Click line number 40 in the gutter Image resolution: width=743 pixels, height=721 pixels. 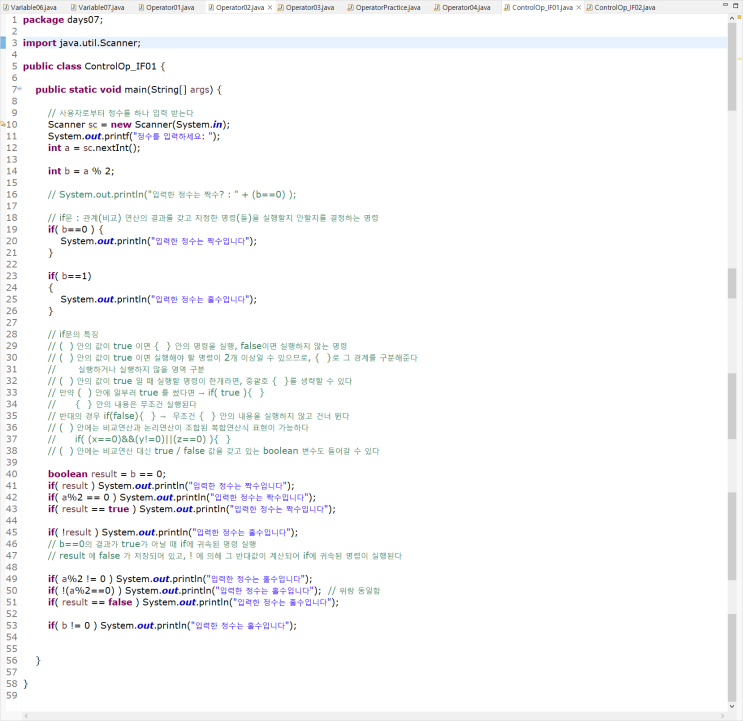pyautogui.click(x=10, y=473)
